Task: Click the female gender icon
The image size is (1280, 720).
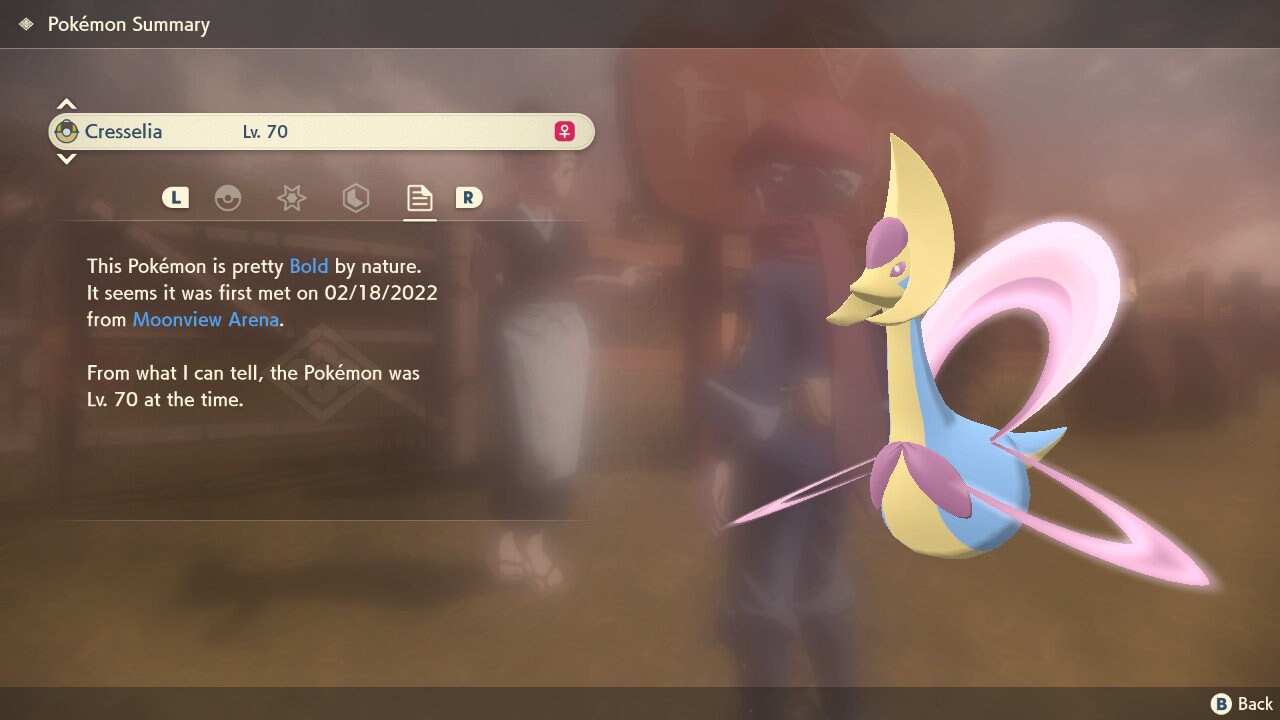Action: coord(565,131)
